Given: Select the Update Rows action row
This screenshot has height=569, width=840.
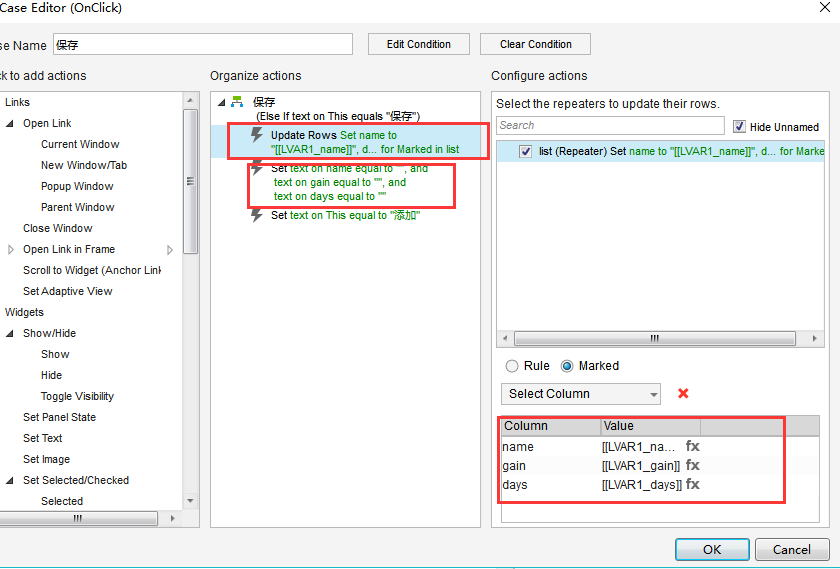Looking at the screenshot, I should pos(346,142).
